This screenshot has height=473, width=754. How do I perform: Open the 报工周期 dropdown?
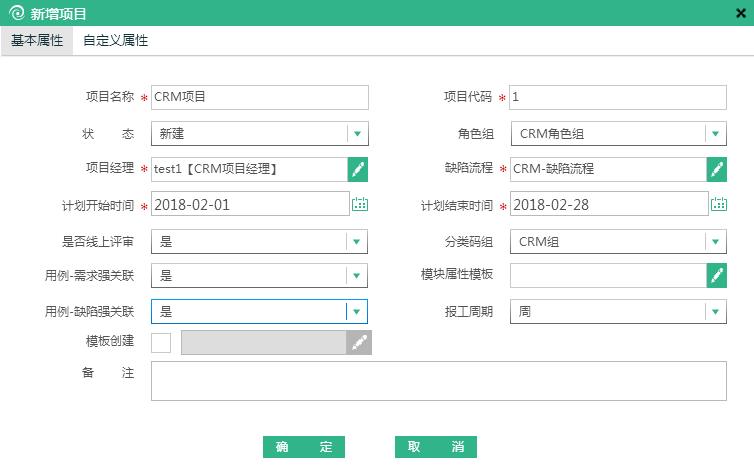[x=716, y=311]
